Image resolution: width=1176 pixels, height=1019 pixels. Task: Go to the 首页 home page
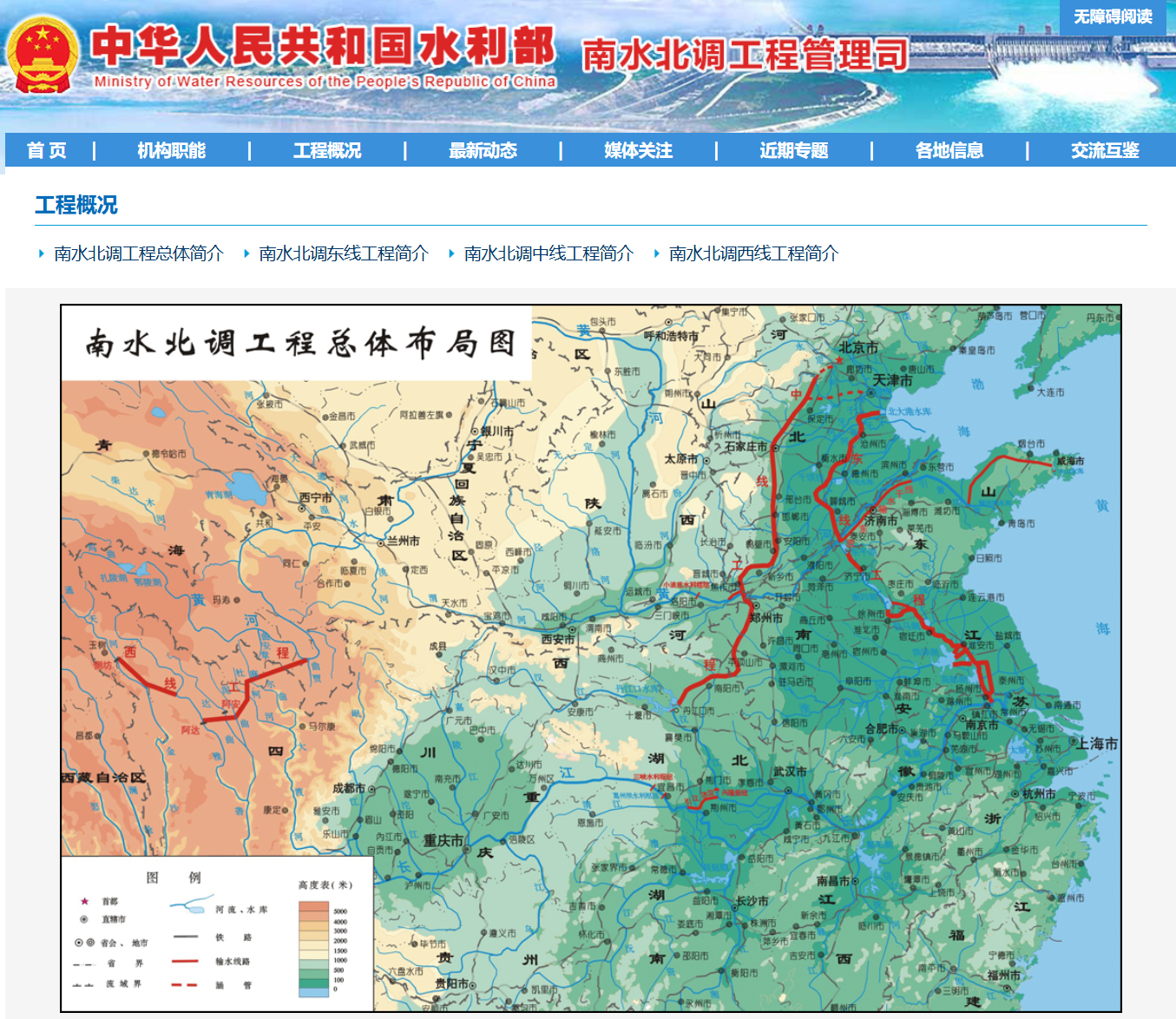click(x=47, y=150)
